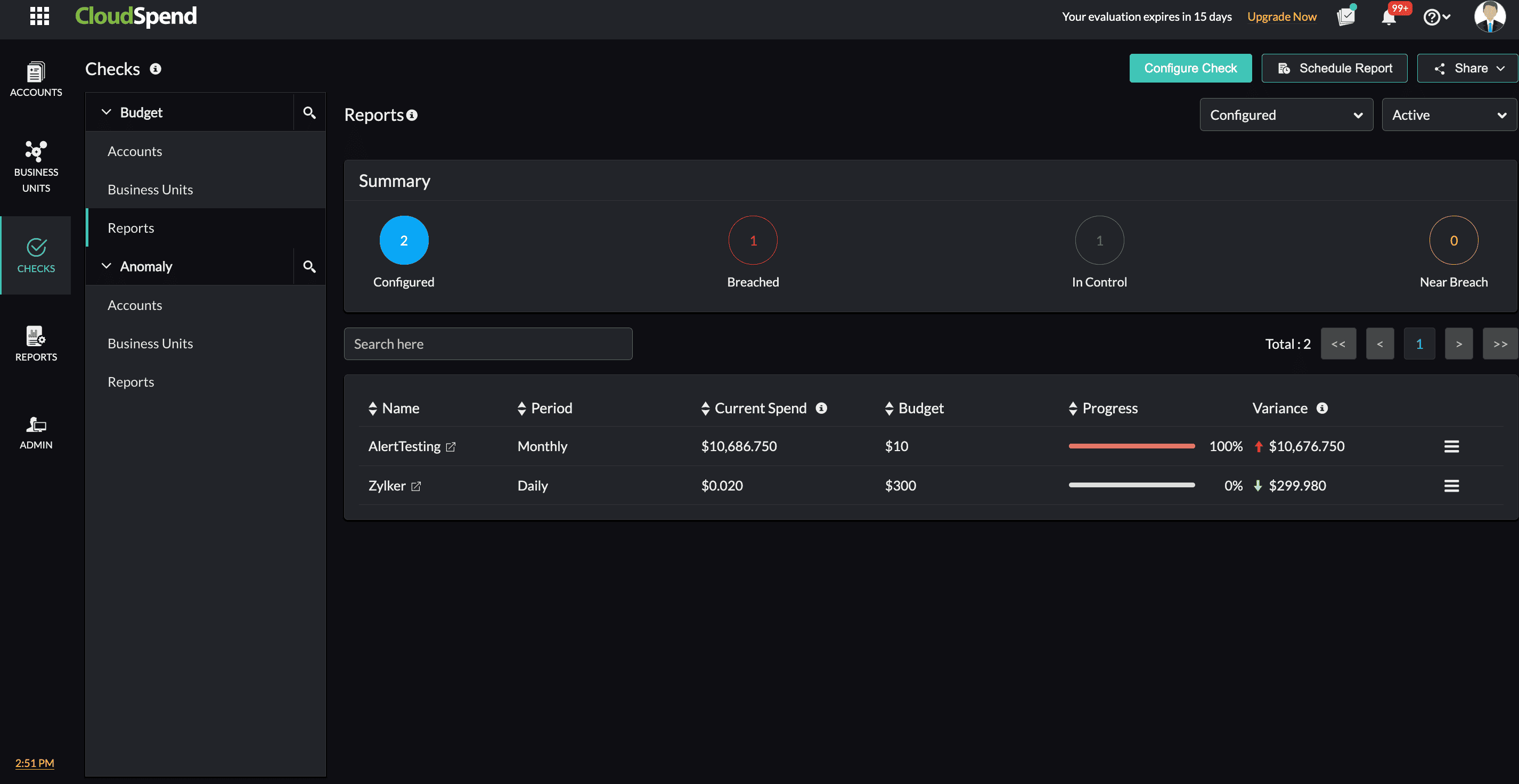Open the Configured filter dropdown
1519x784 pixels.
coord(1286,115)
